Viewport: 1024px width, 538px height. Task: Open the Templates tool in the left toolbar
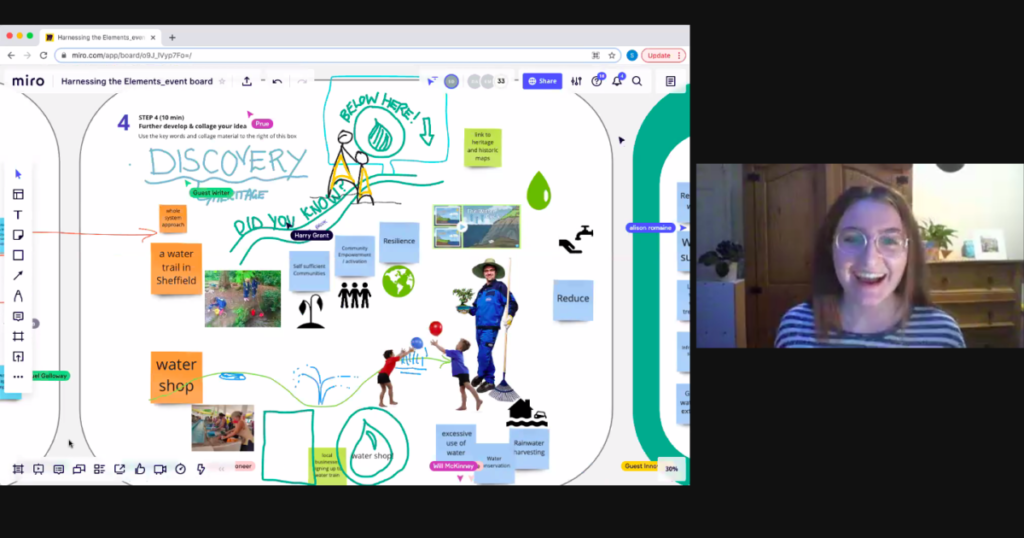pos(18,195)
